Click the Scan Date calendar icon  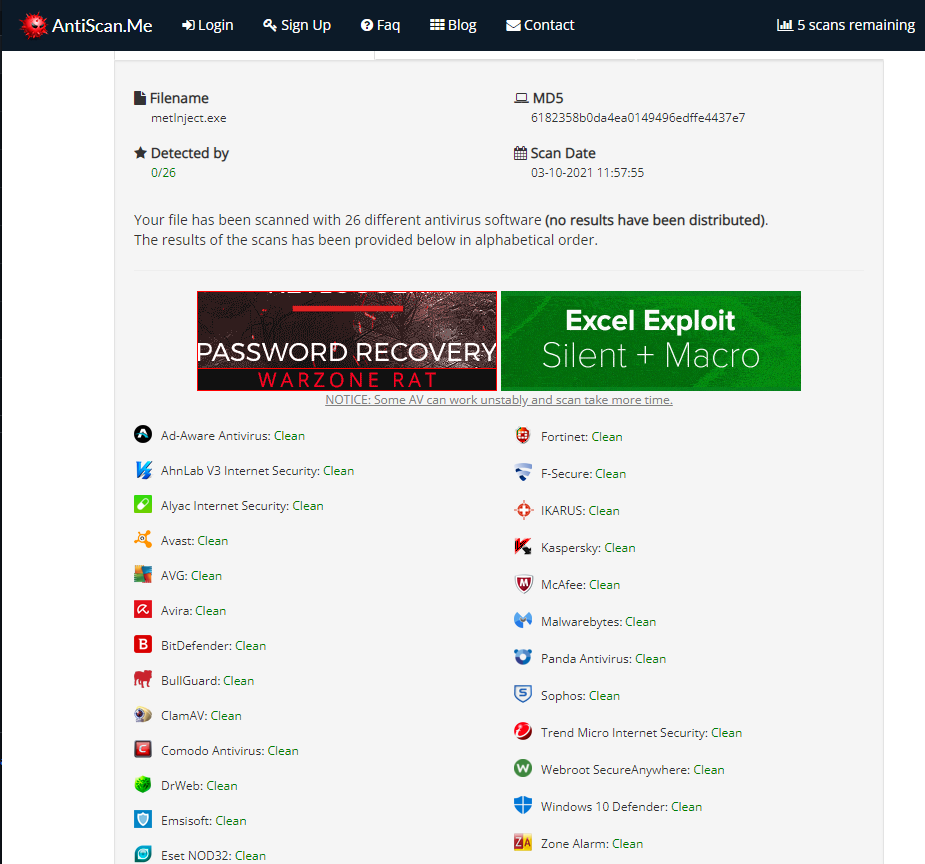pos(520,153)
